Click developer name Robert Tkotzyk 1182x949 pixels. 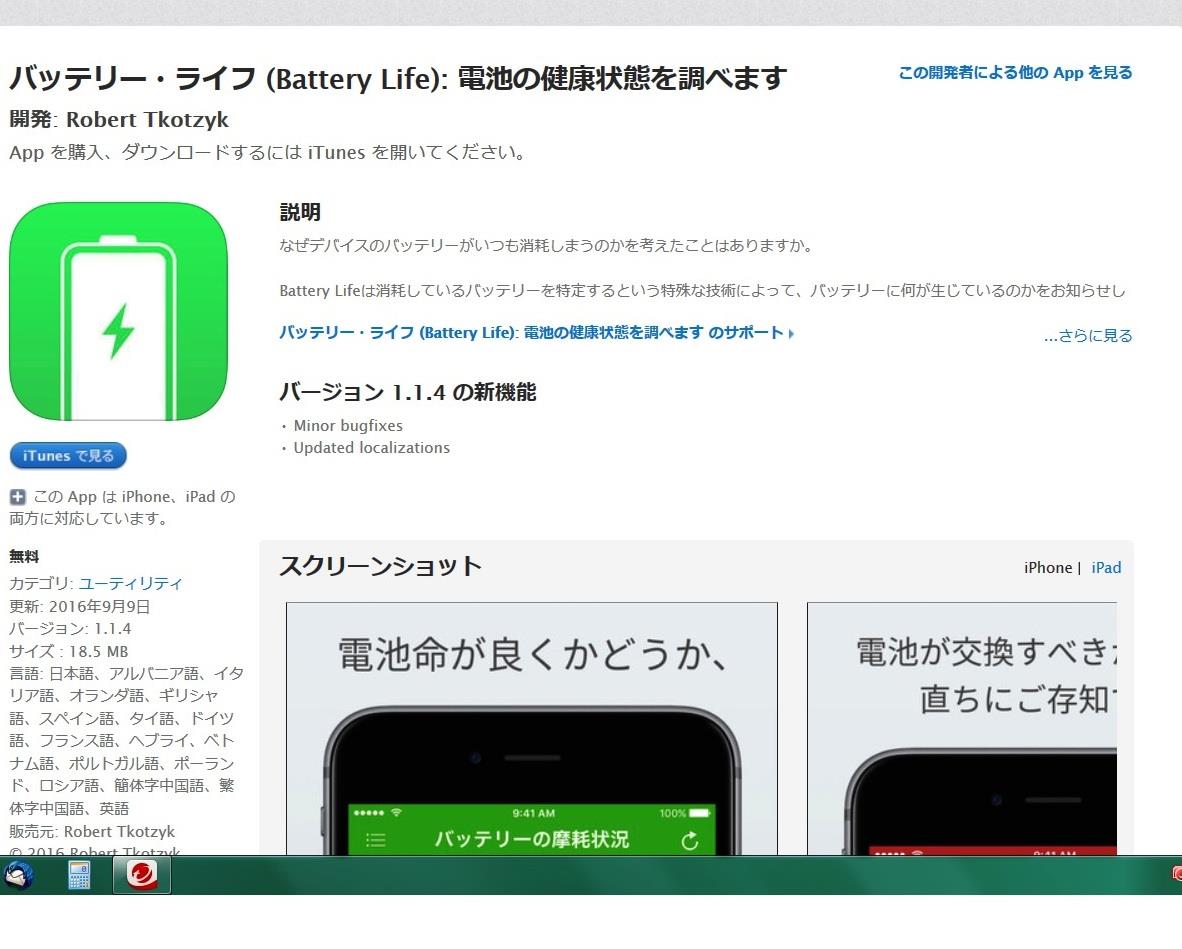click(147, 120)
